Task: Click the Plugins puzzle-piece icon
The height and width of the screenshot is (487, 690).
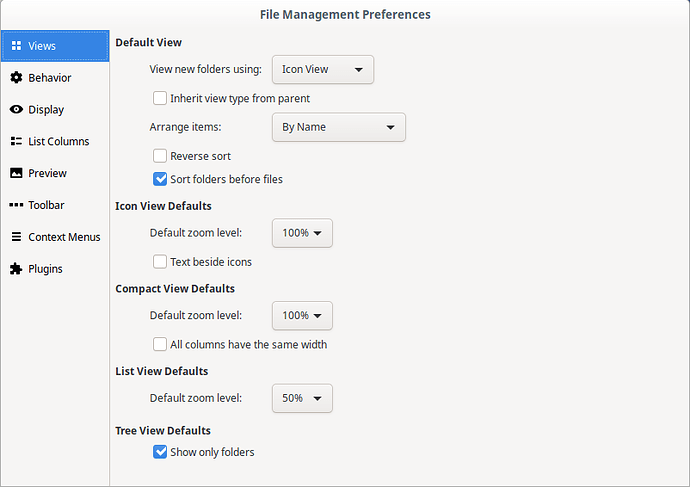Action: 16,268
